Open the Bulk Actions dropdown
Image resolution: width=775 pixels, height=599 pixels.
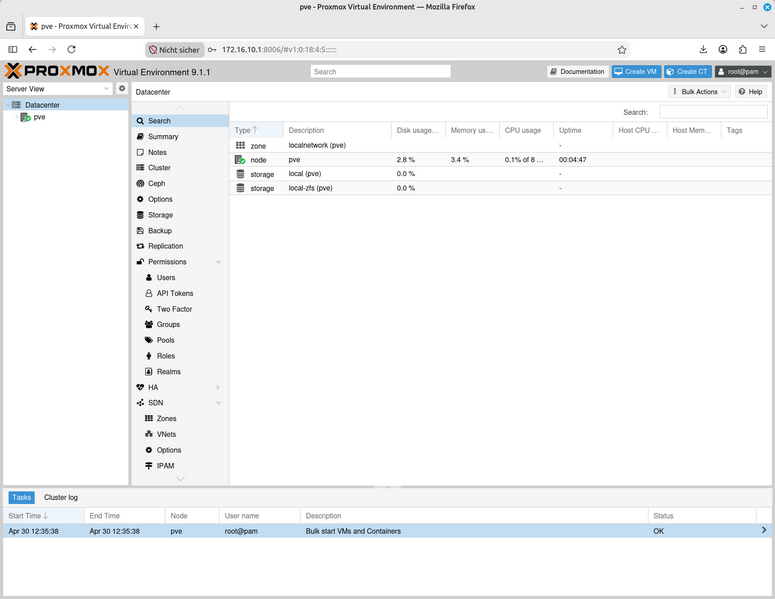[699, 91]
